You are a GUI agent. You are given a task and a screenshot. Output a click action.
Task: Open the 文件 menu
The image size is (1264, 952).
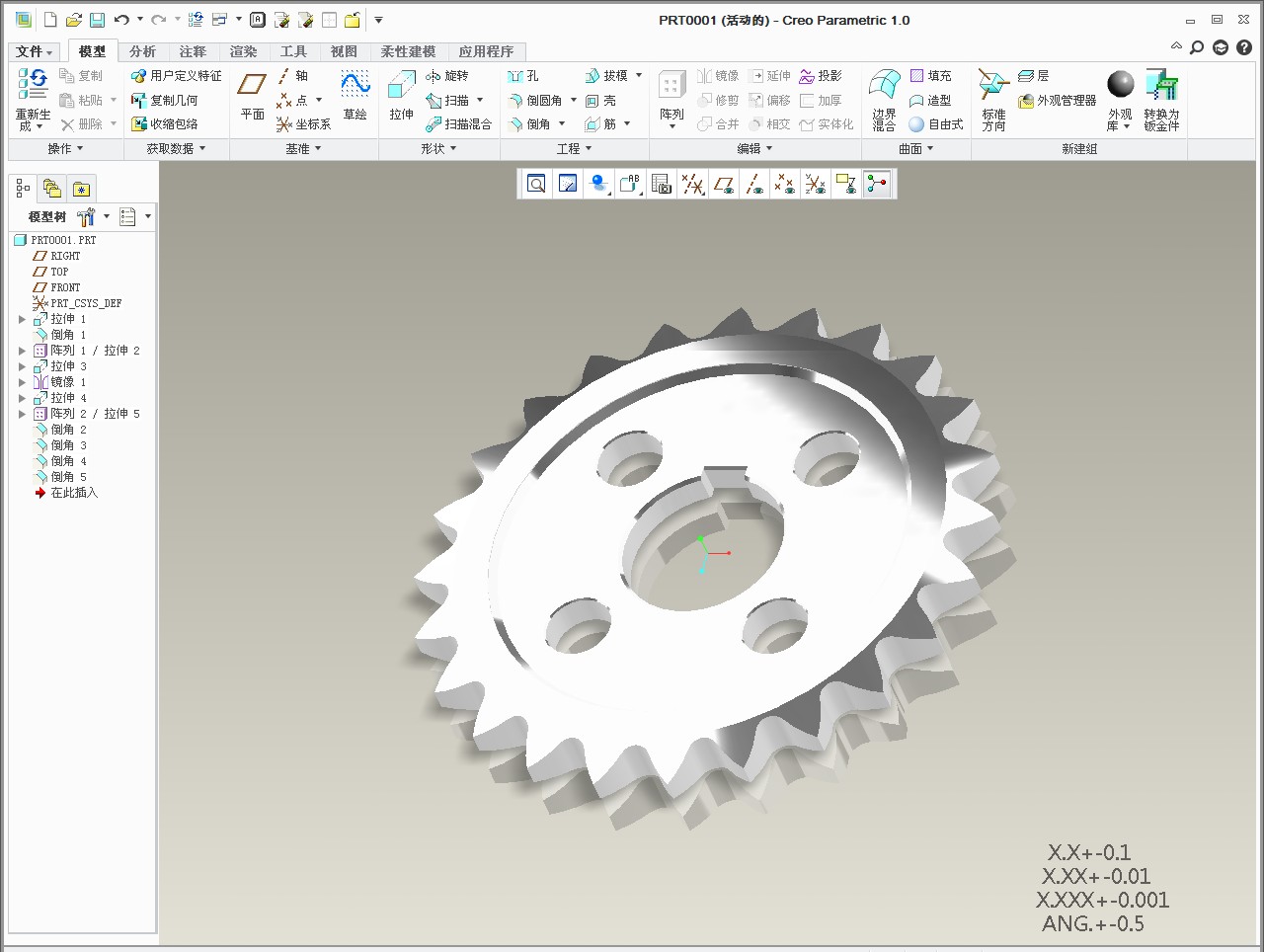(35, 51)
